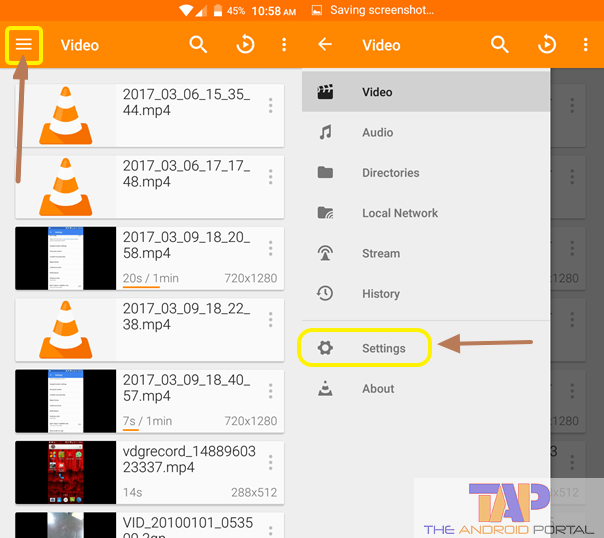Select file name 2017_03_06_15_35_44.mp4
Image resolution: width=604 pixels, height=538 pixels.
[186, 102]
